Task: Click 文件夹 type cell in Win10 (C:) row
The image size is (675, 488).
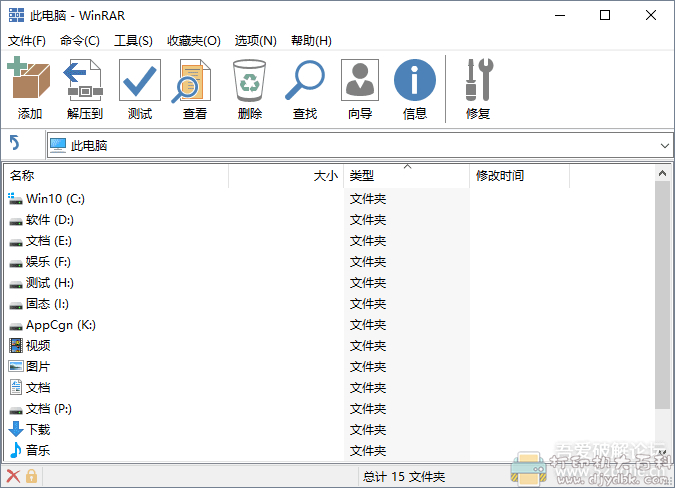Action: coord(368,198)
